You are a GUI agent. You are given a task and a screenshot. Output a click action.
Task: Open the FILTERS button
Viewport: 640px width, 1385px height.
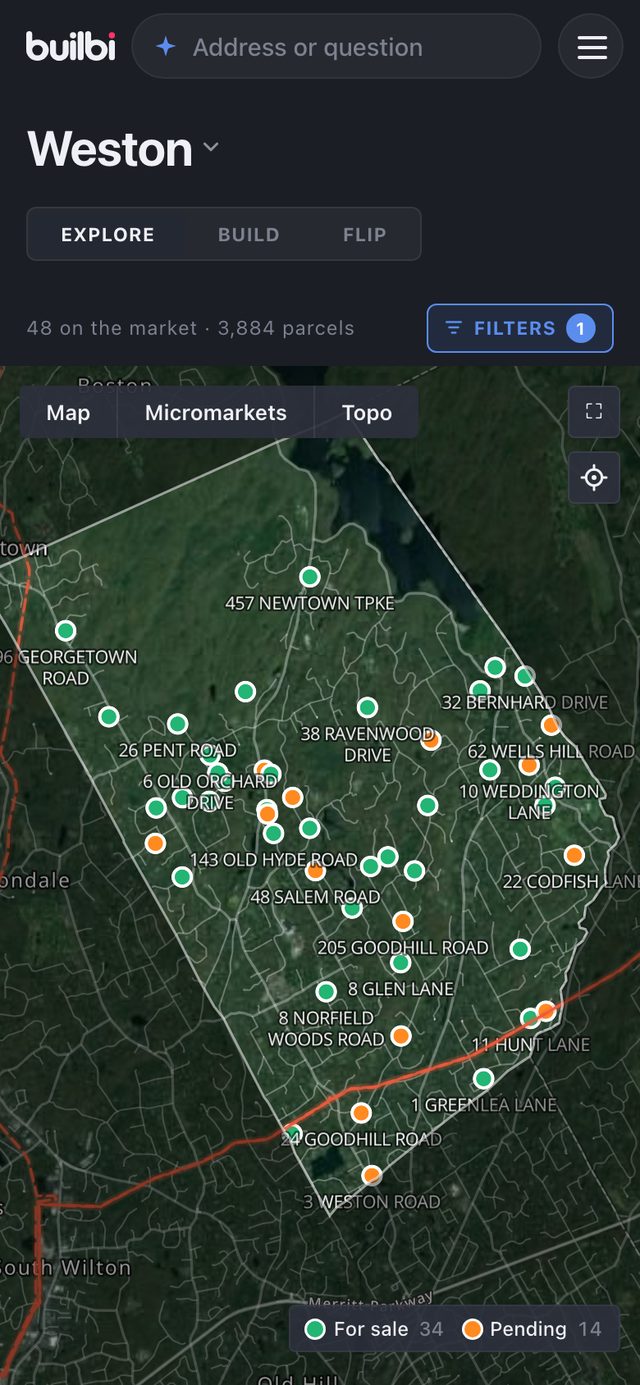coord(520,328)
